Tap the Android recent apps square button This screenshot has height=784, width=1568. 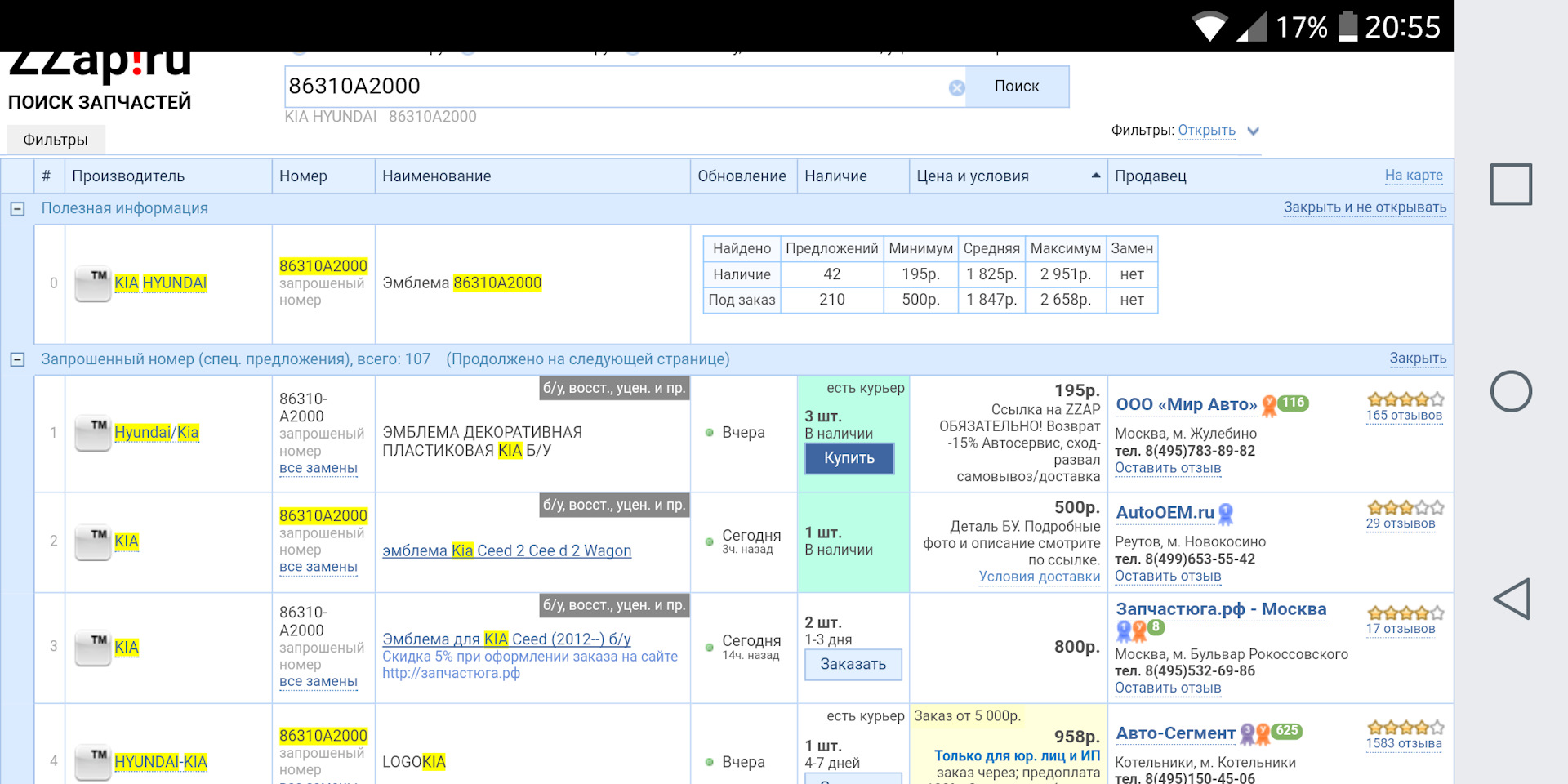[1511, 184]
